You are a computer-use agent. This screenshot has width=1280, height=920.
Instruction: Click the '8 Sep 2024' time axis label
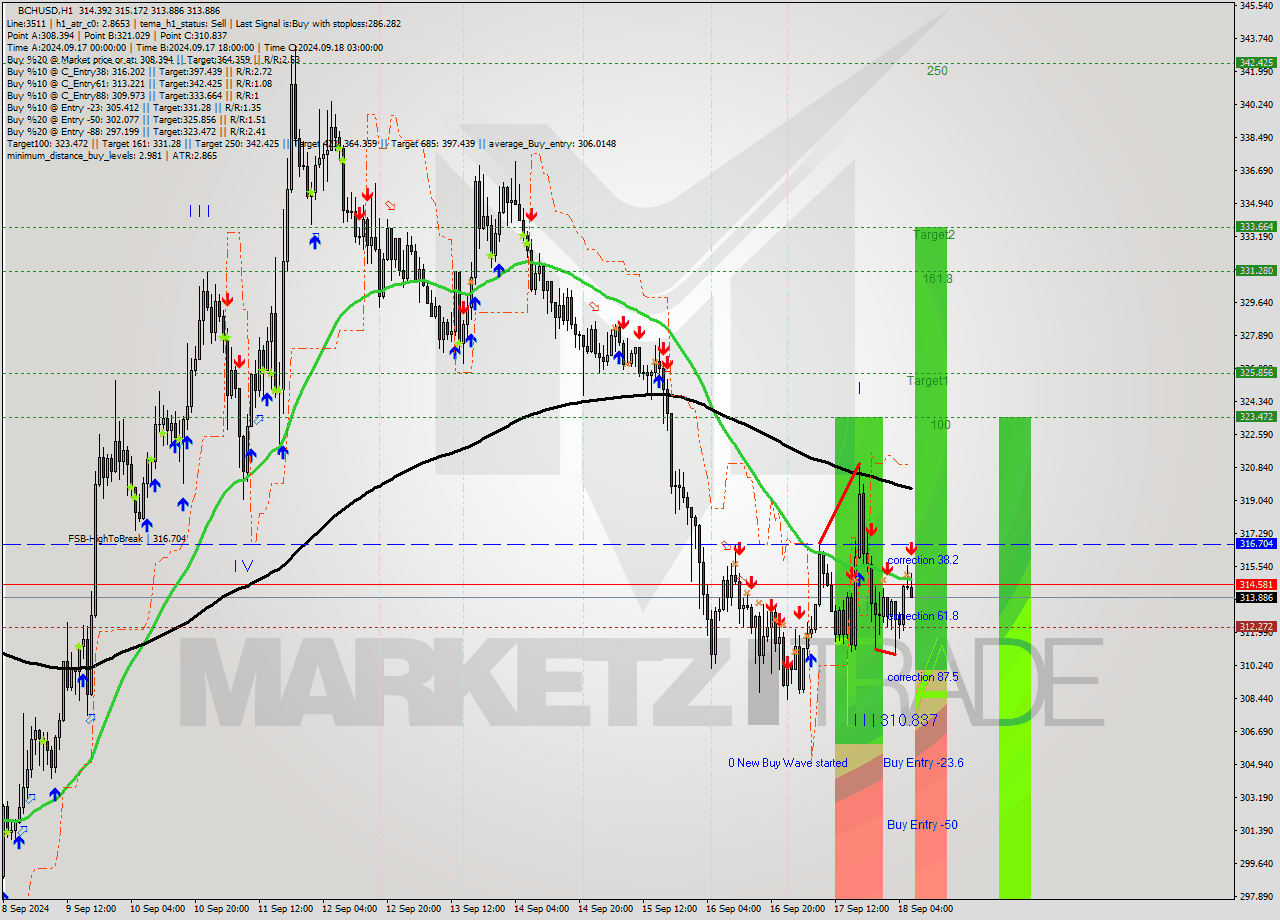click(25, 909)
